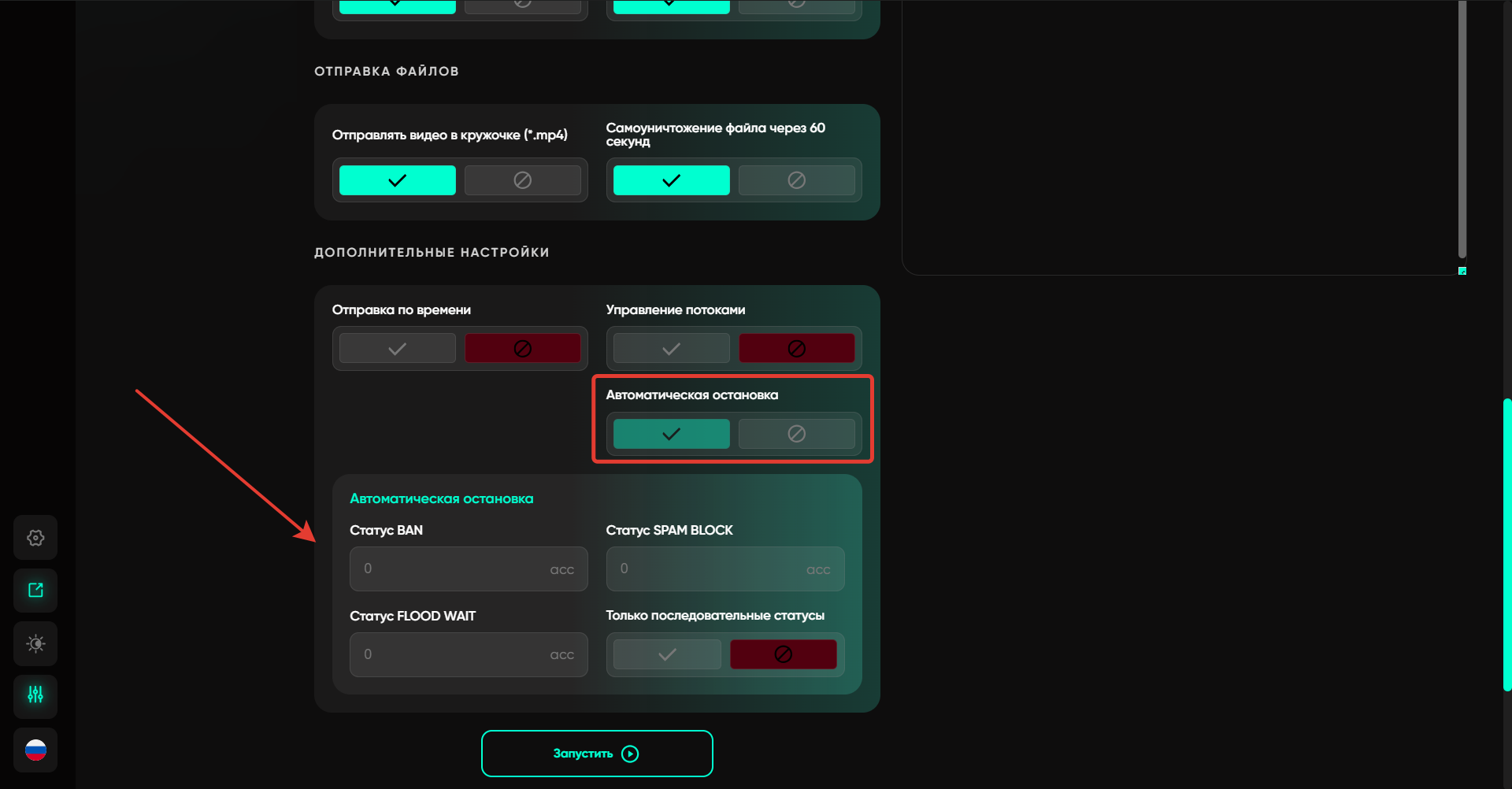Enable 'Самоуничтожение файла через 60 секунд'
The image size is (1512, 789).
671,180
